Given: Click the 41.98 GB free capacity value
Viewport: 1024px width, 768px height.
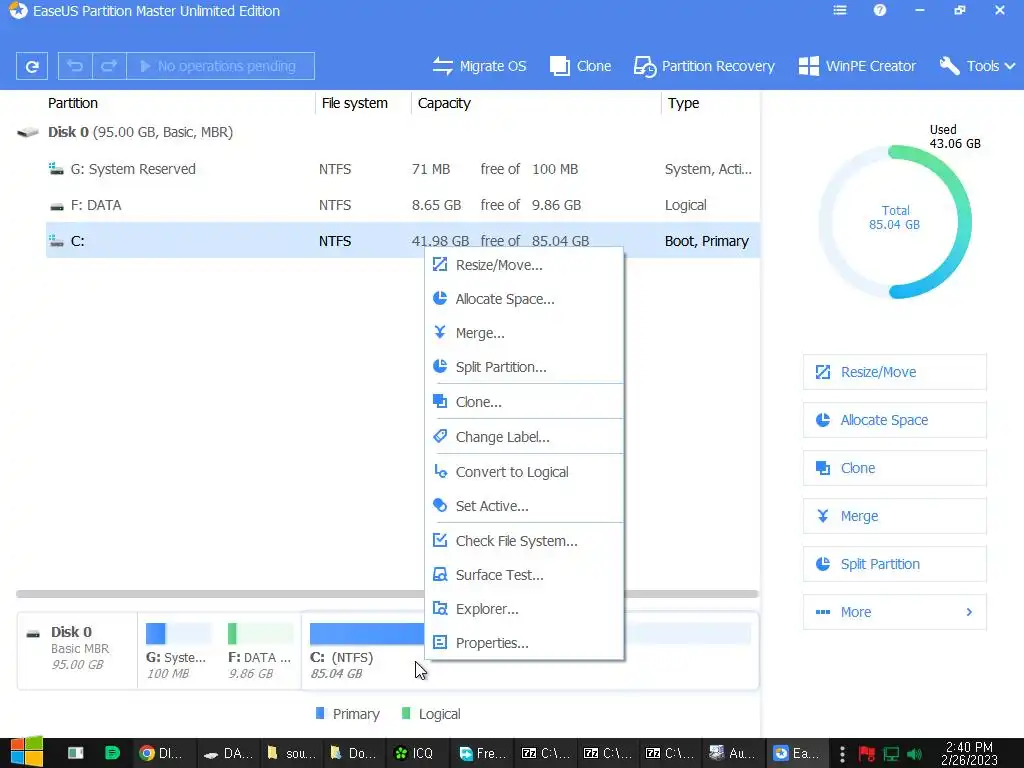Looking at the screenshot, I should (440, 241).
